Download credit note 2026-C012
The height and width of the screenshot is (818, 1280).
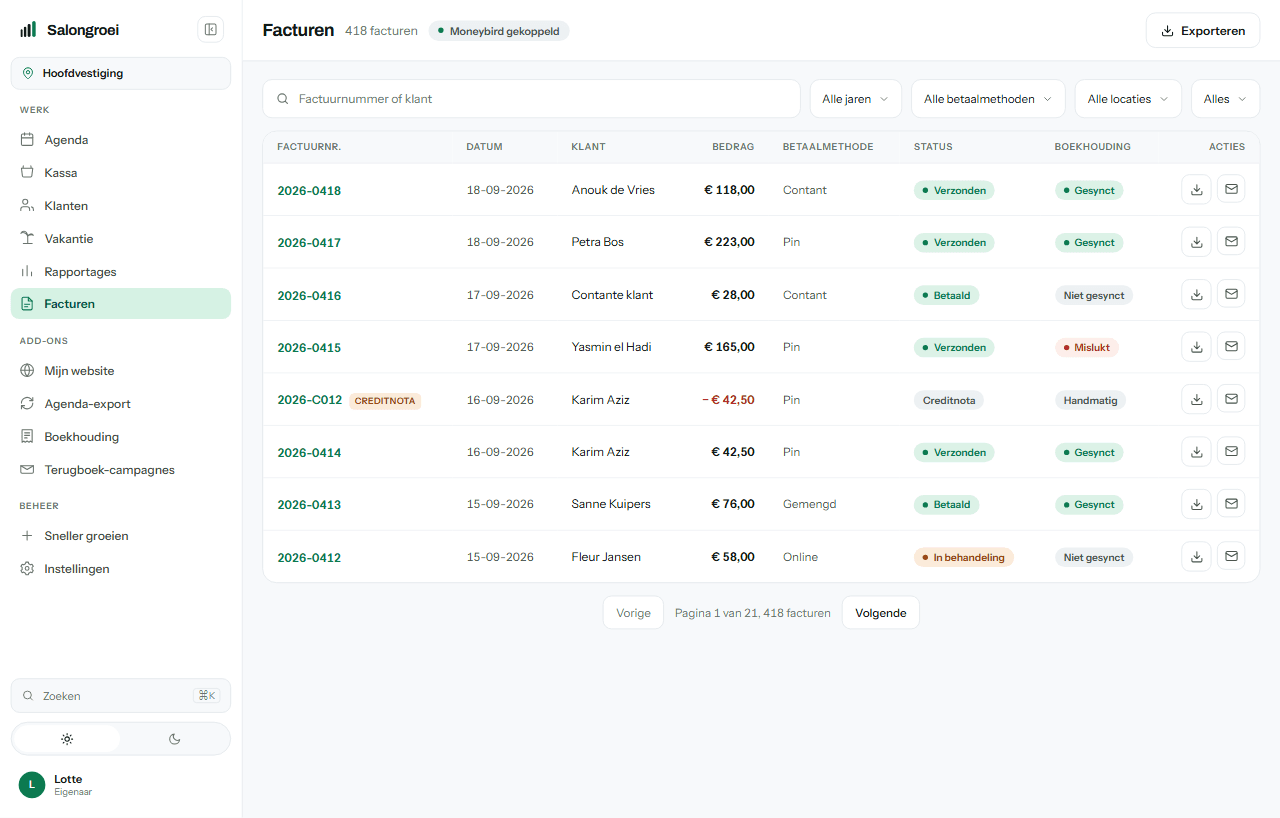pos(1197,399)
